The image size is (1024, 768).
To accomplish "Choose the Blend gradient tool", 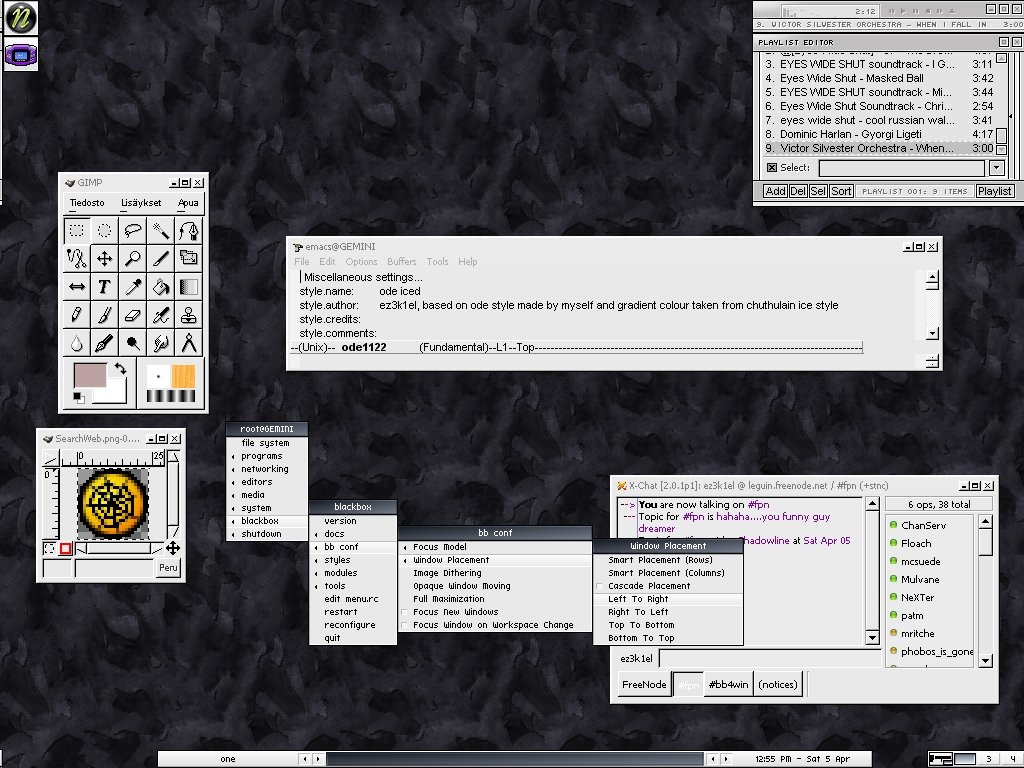I will [189, 287].
